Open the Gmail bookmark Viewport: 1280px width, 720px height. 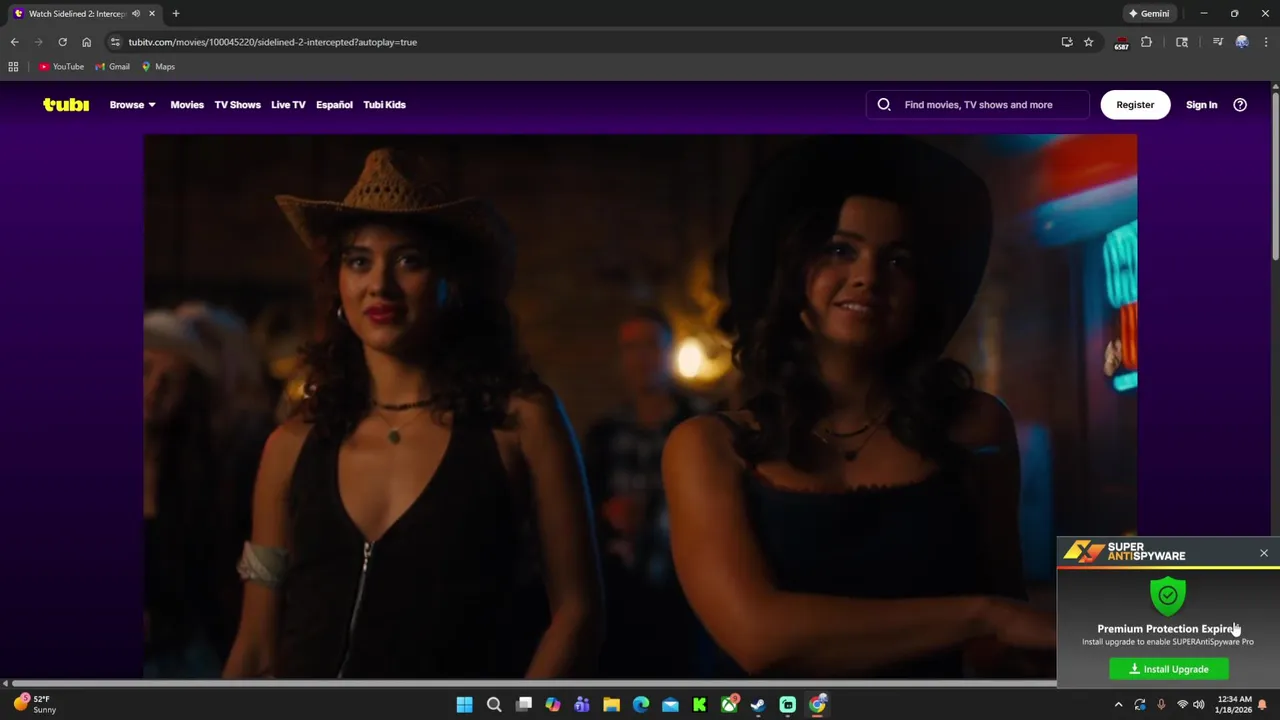click(x=112, y=67)
